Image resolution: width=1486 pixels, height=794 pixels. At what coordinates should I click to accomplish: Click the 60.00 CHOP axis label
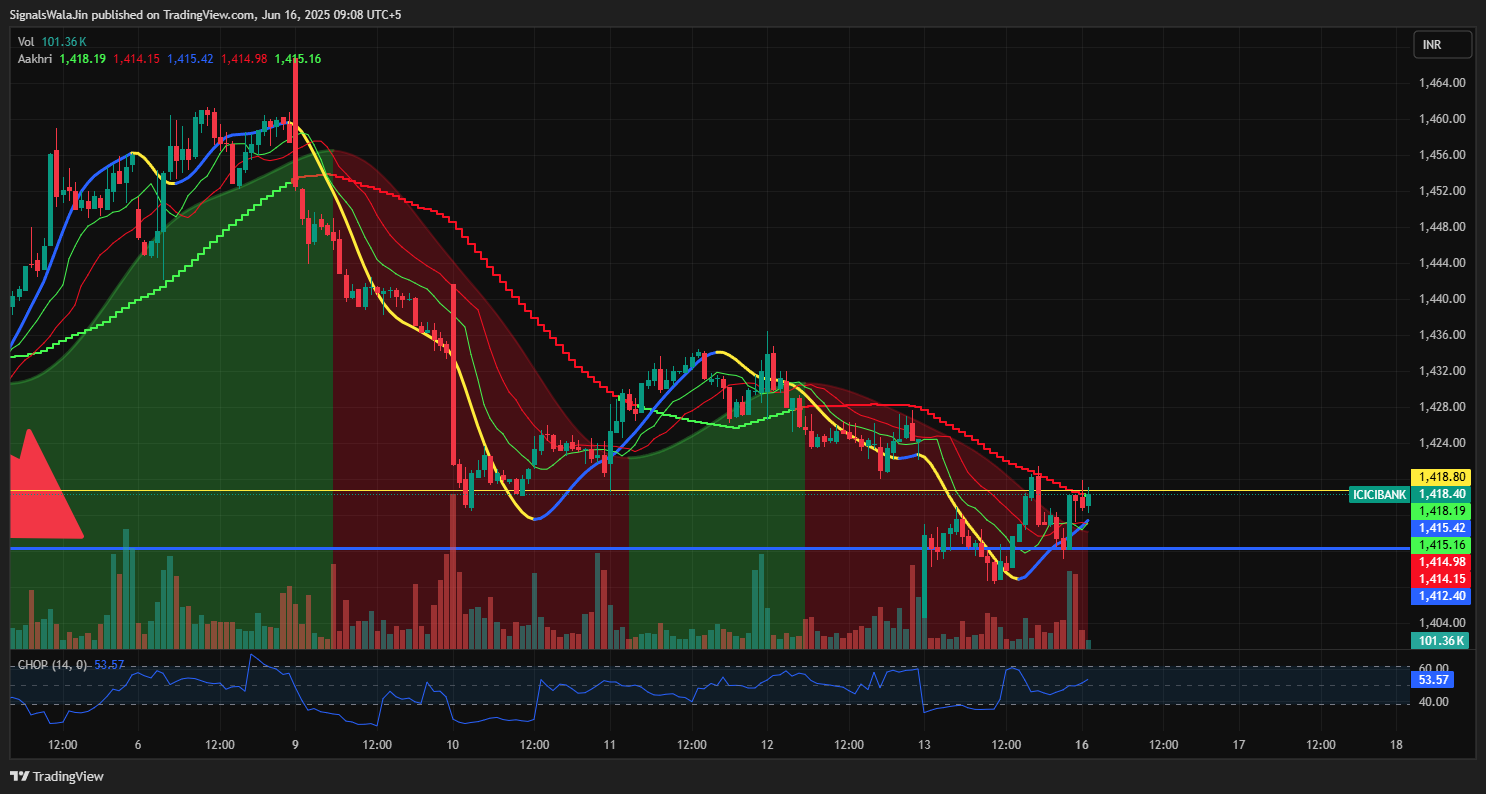pos(1434,667)
